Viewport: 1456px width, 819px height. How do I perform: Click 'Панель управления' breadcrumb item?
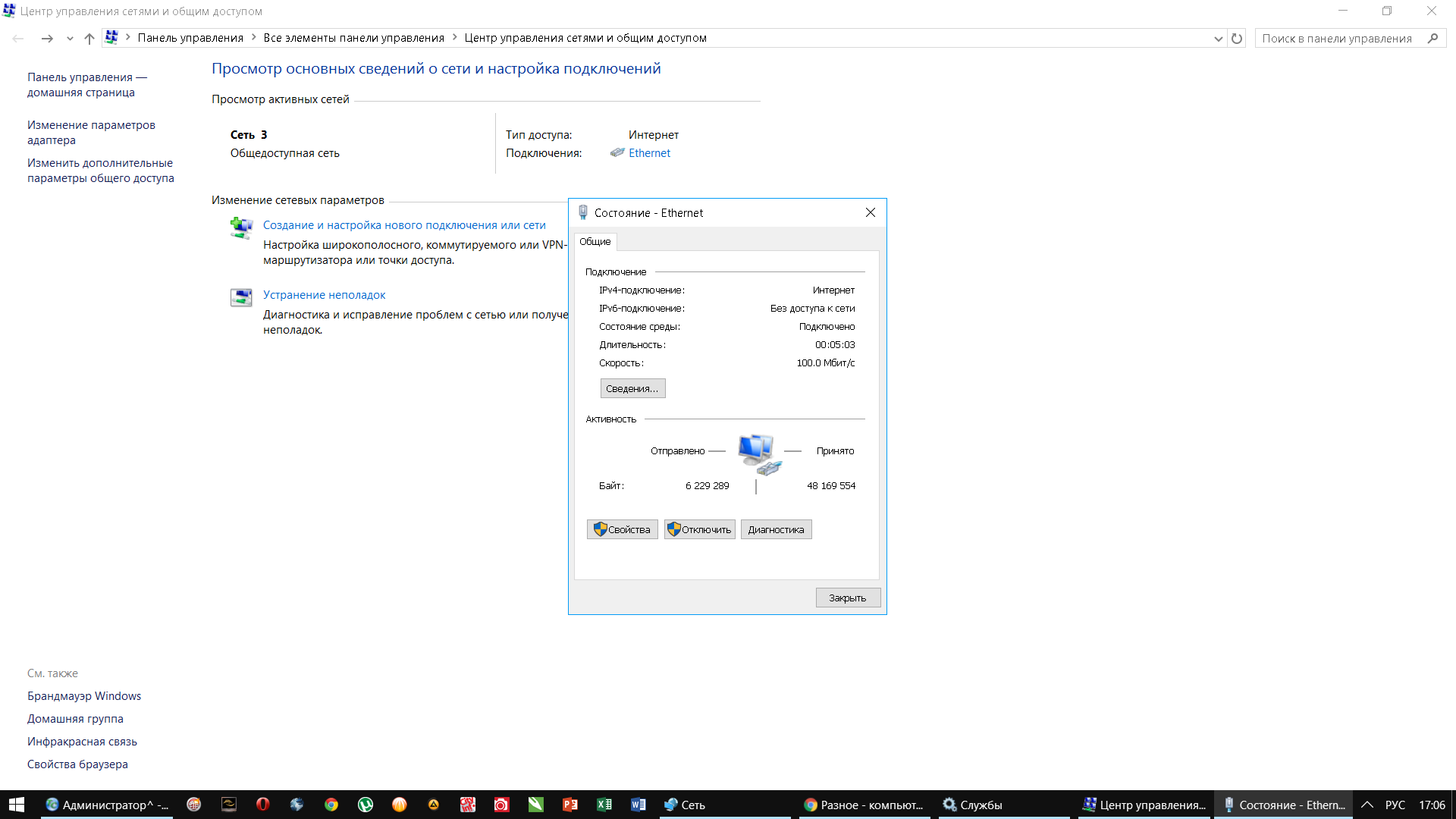click(190, 38)
